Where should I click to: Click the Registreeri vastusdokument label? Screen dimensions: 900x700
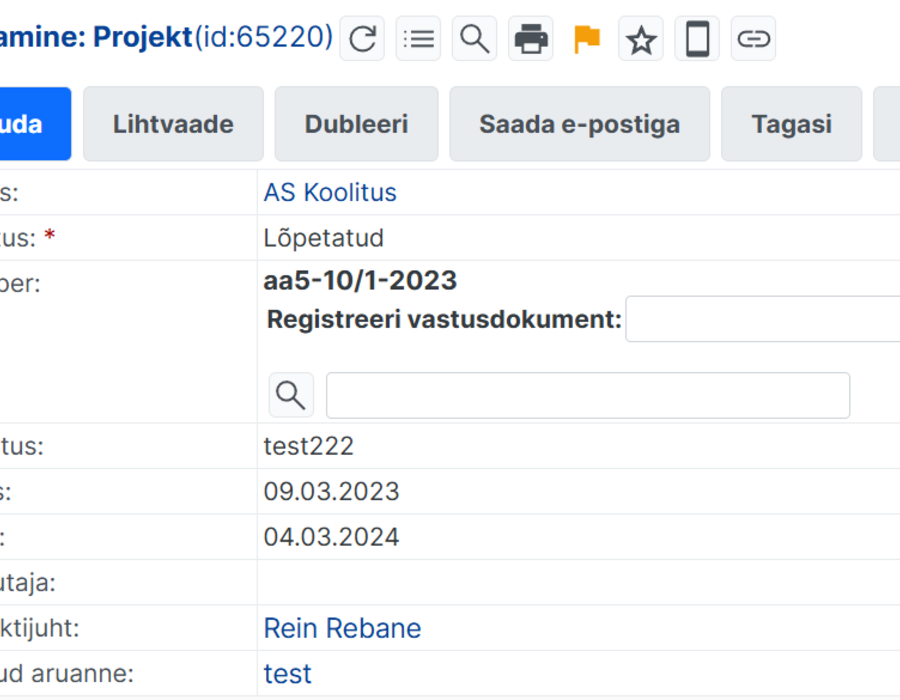tap(444, 320)
